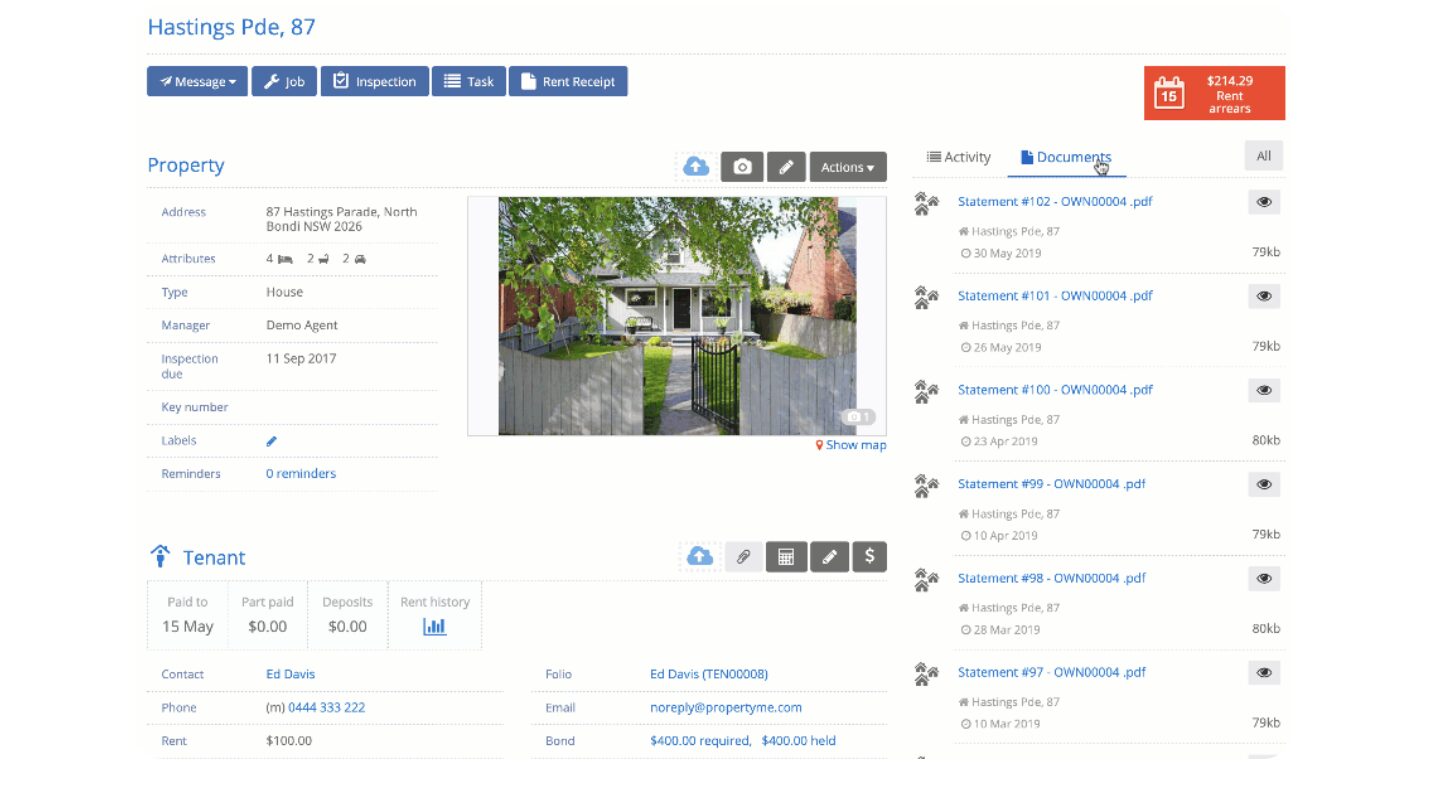
Task: Open the $400.00 required bond link
Action: 700,741
